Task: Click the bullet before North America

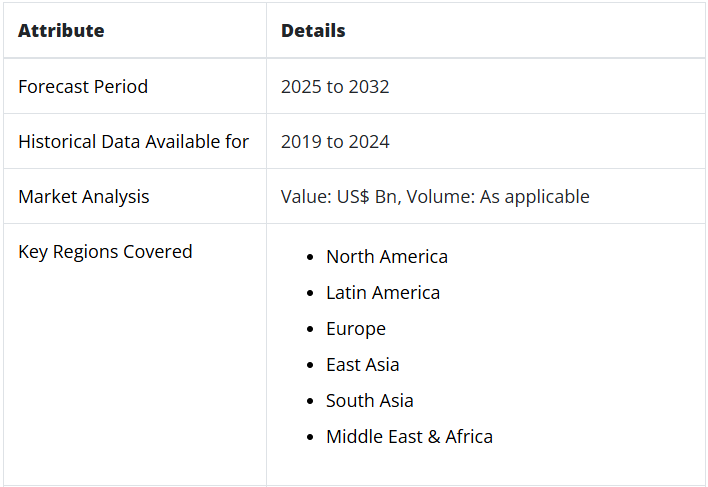Action: (310, 257)
